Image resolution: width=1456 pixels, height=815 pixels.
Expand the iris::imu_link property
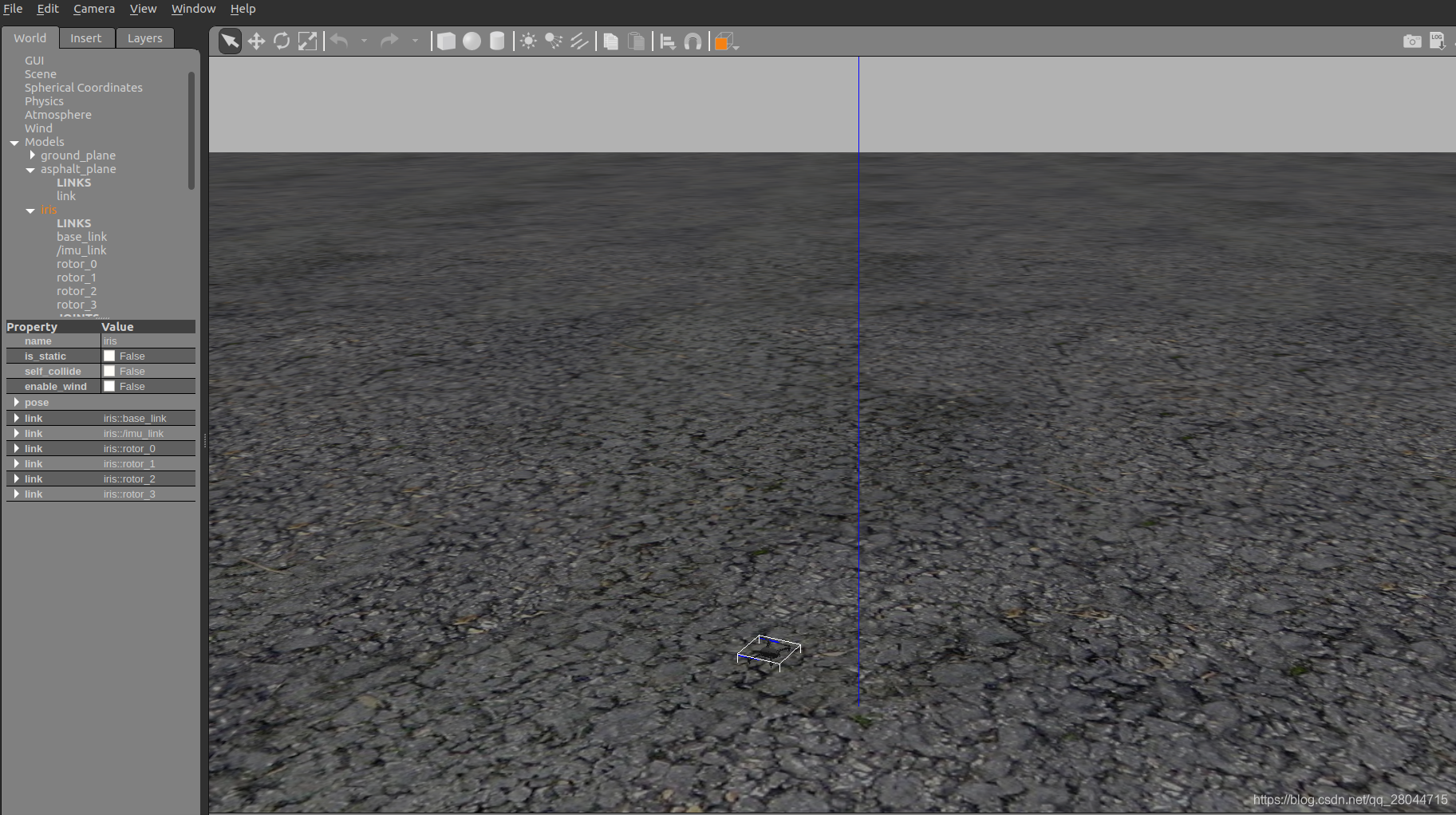16,433
